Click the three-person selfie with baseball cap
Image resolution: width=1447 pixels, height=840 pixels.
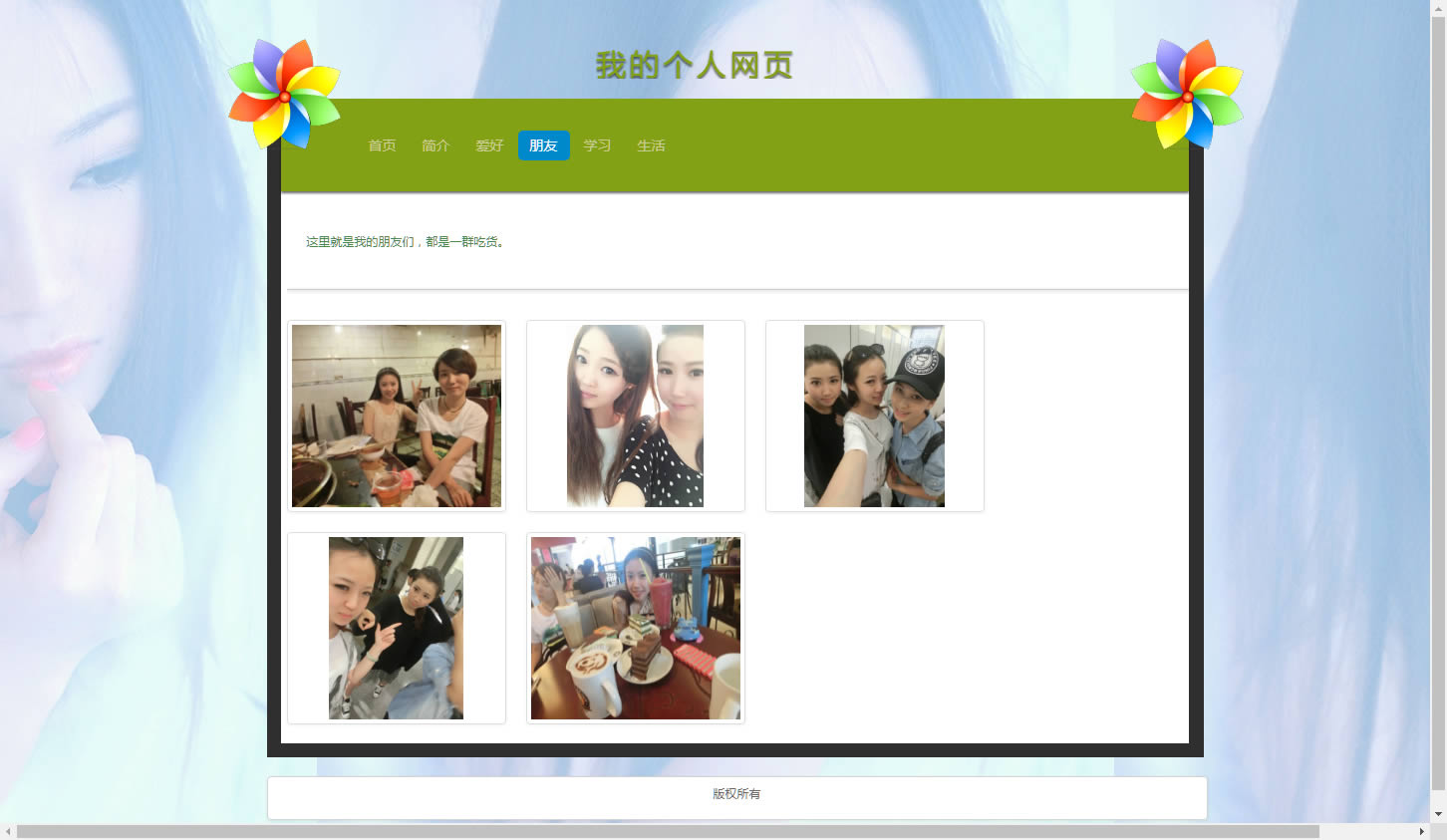[x=874, y=416]
